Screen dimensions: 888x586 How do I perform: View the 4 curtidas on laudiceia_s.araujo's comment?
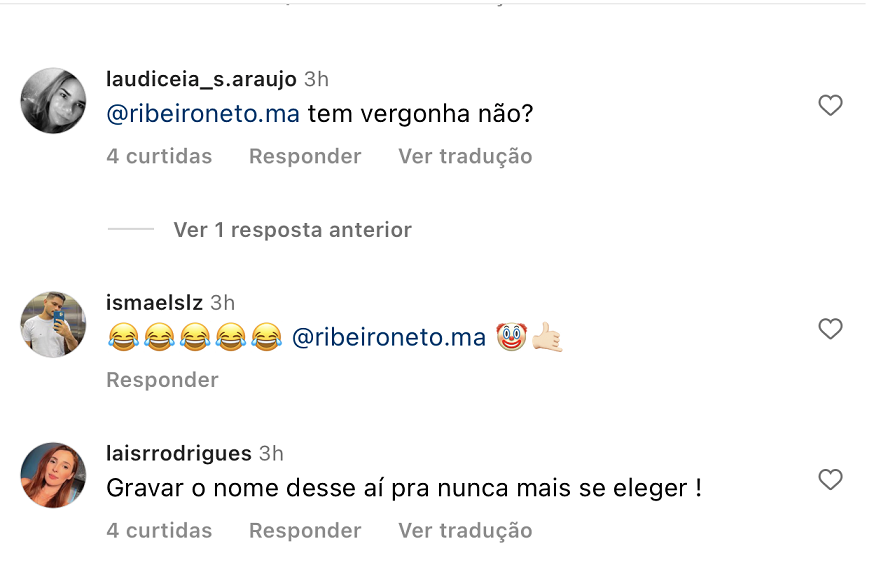tap(159, 156)
